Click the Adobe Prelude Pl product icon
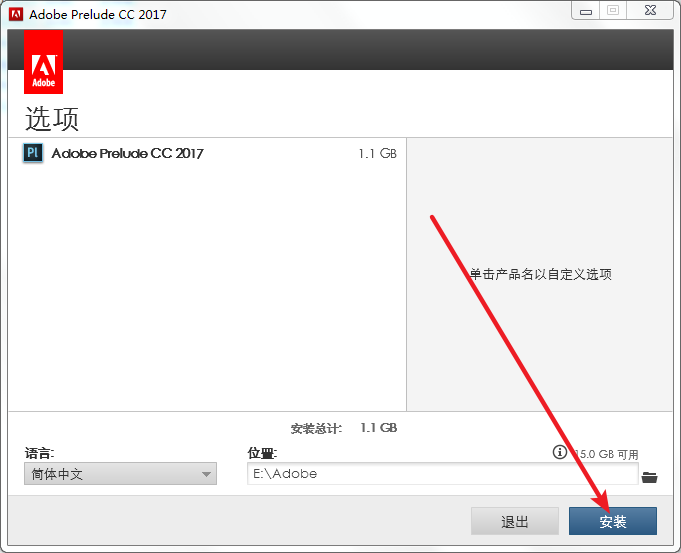Image resolution: width=681 pixels, height=553 pixels. pos(33,153)
